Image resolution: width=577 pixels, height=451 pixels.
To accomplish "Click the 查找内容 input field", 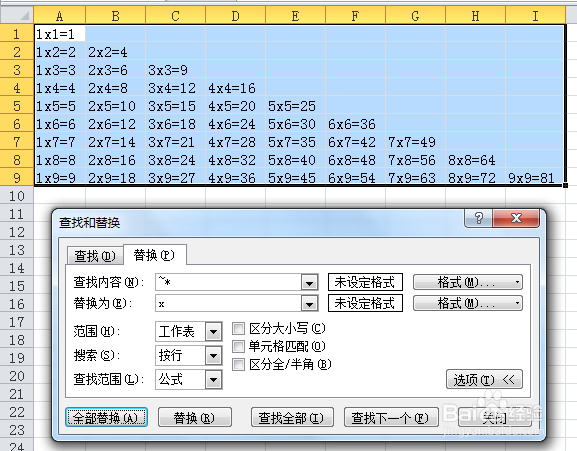I will (x=229, y=283).
